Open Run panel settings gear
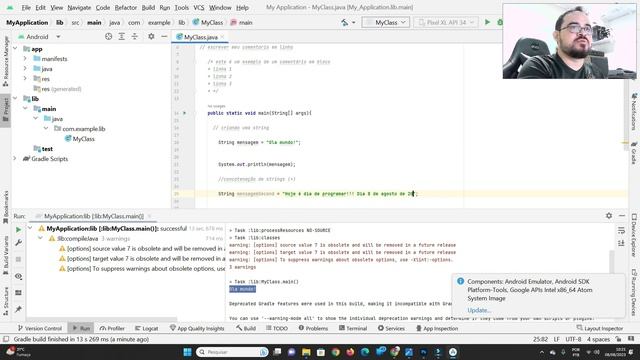 point(609,216)
